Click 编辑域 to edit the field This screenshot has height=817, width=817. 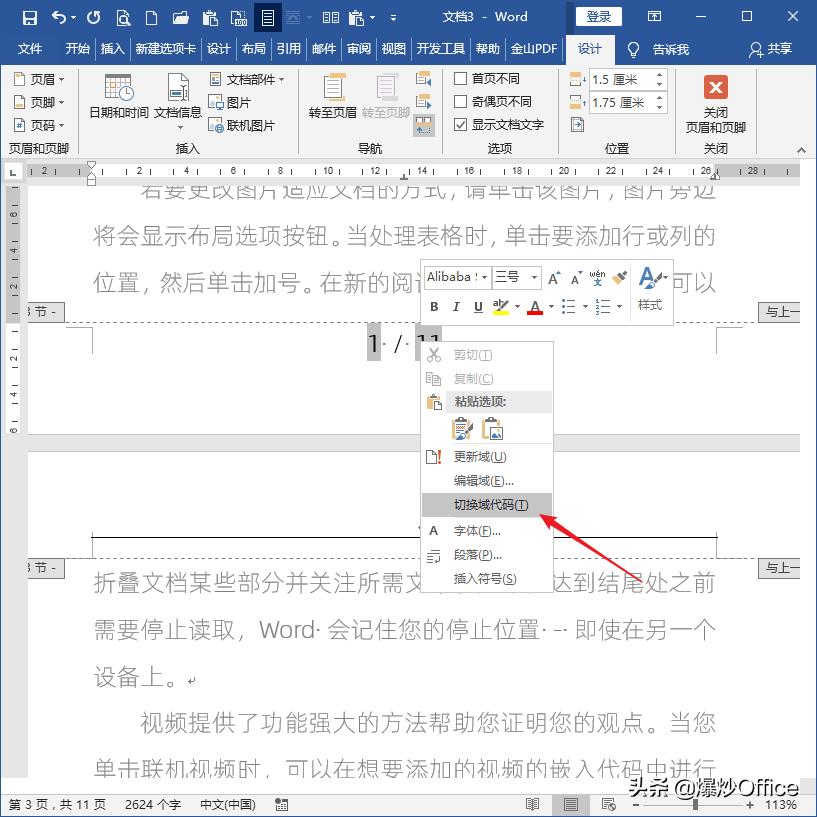click(x=481, y=479)
